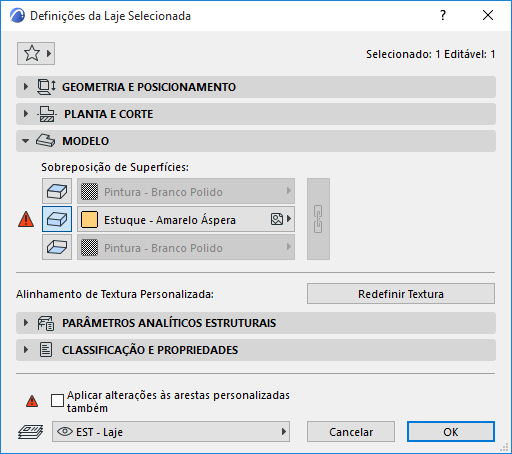Screen dimensions: 512x454
Task: Expand the Planta e Corte panel
Action: tap(256, 114)
